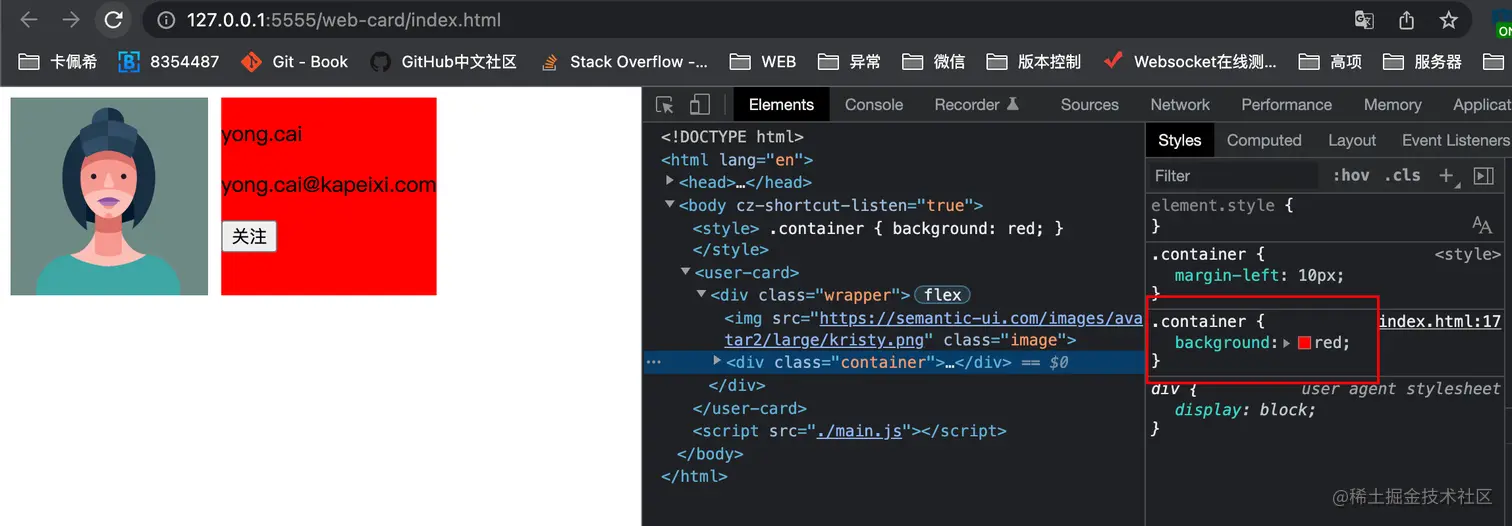Open the translate page icon
The height and width of the screenshot is (526, 1512).
coord(1364,20)
